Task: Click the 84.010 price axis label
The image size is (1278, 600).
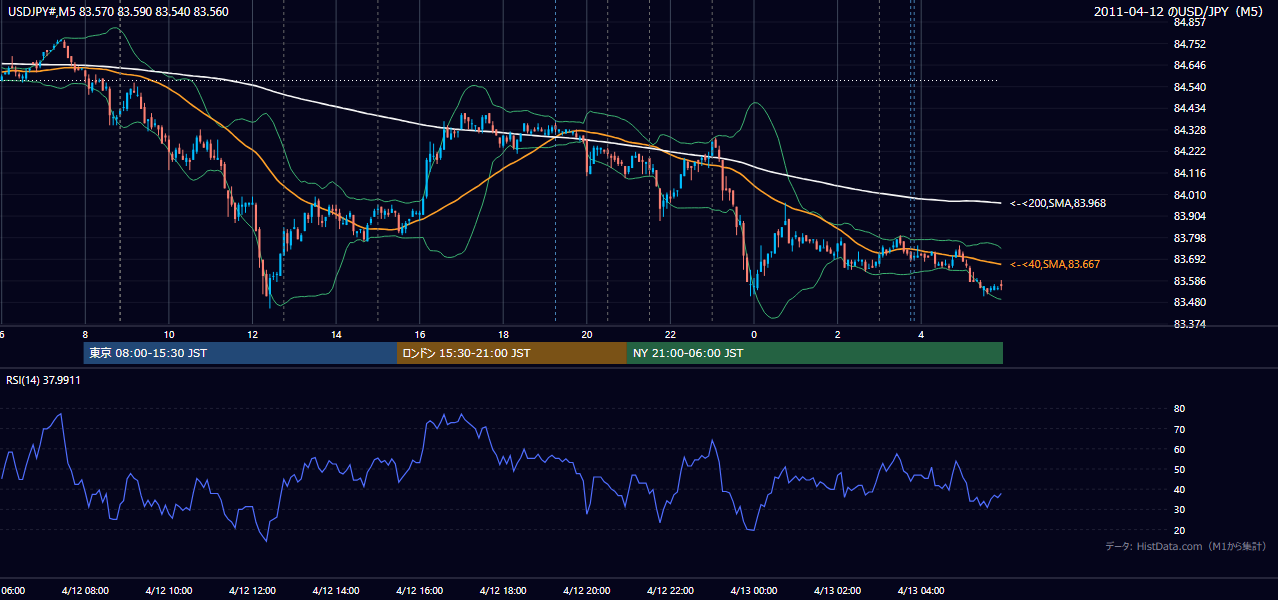Action: (x=1189, y=195)
